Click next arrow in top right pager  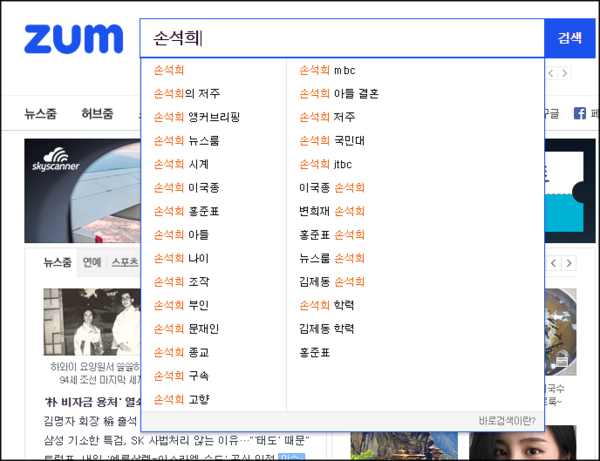[x=565, y=74]
